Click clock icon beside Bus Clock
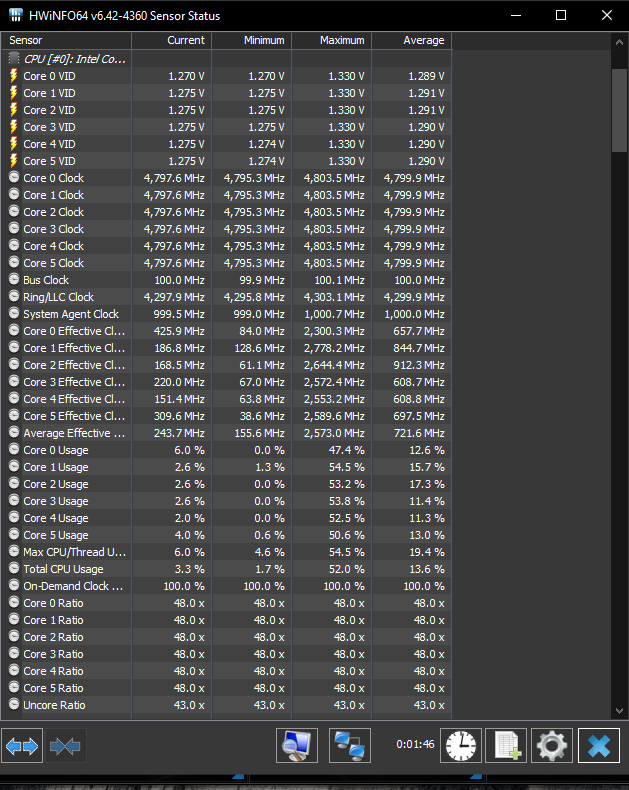 click(14, 279)
